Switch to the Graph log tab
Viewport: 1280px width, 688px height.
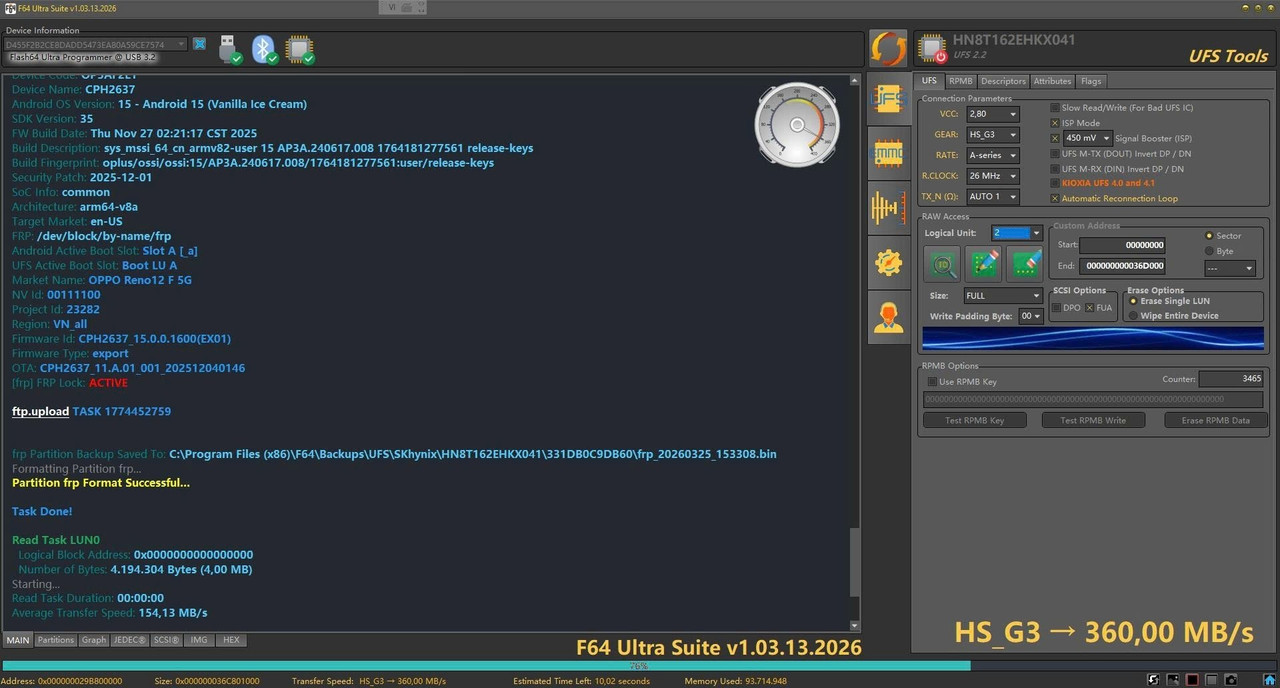93,640
